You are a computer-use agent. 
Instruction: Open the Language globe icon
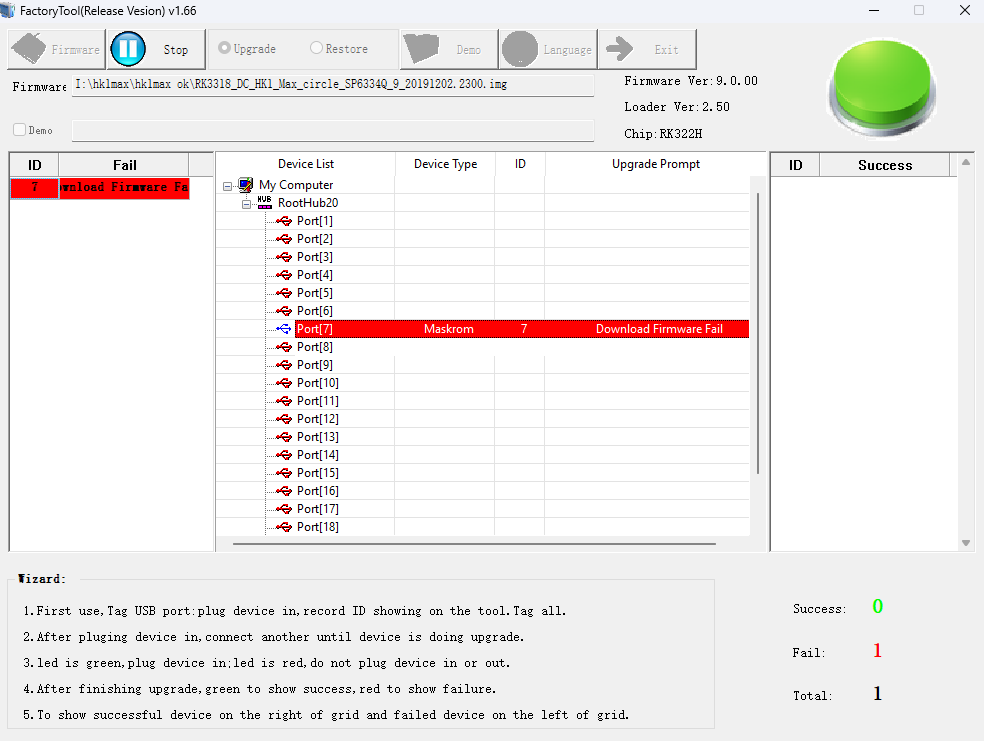point(520,49)
